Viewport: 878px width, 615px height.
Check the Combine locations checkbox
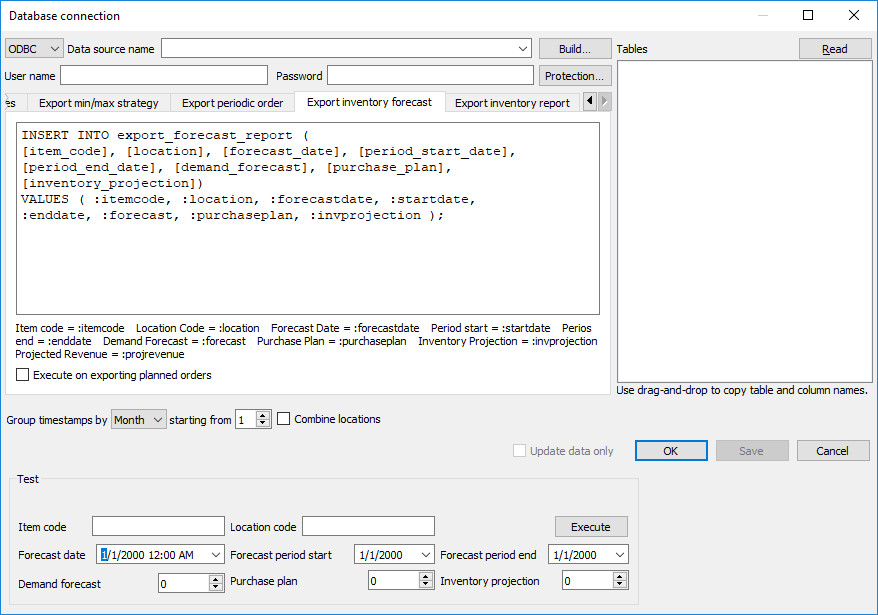(x=284, y=419)
